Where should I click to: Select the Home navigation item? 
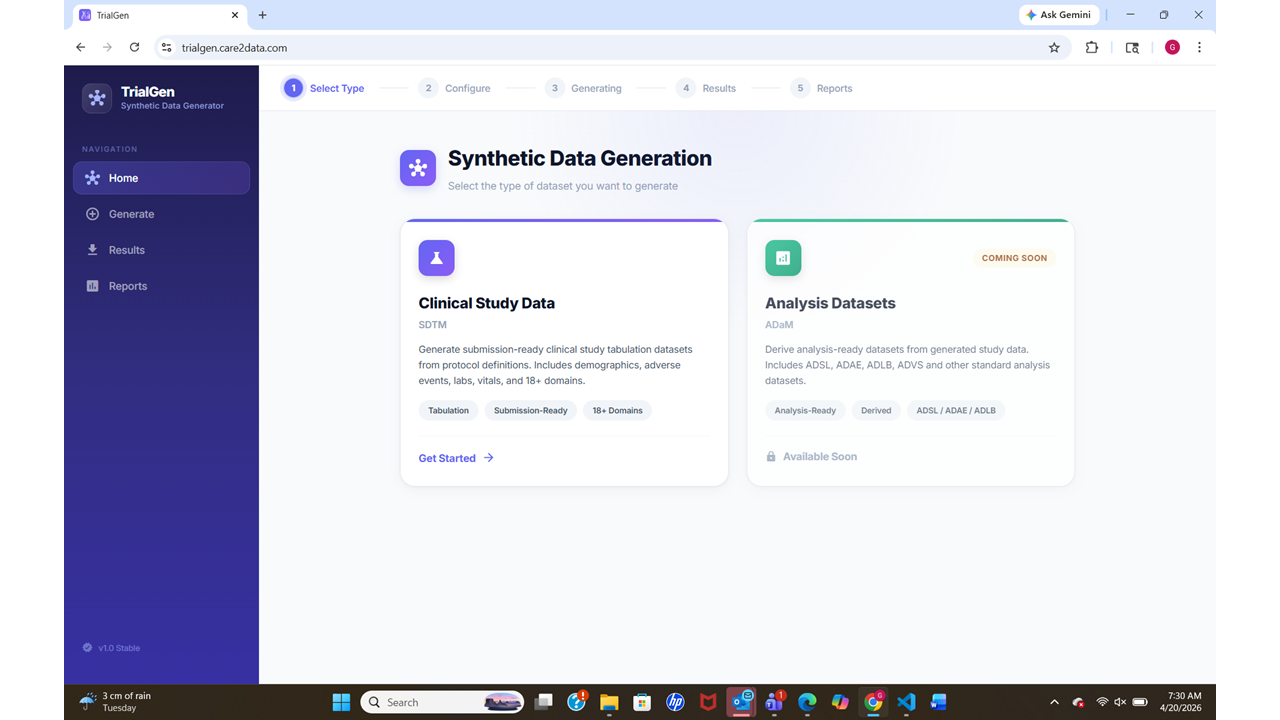pyautogui.click(x=161, y=178)
